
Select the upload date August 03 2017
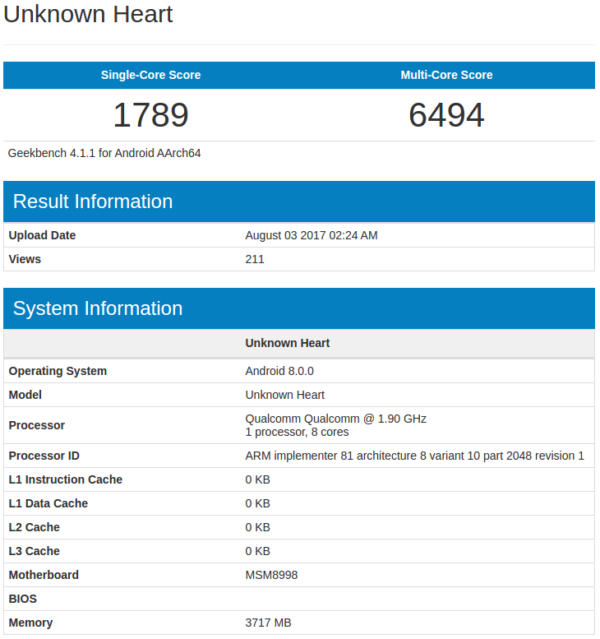coord(311,236)
